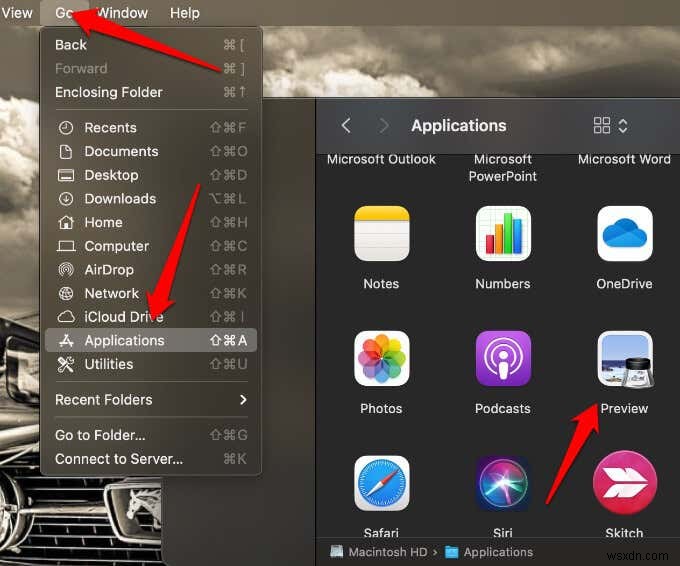Select Microsoft Word label
Image resolution: width=680 pixels, height=566 pixels.
624,159
